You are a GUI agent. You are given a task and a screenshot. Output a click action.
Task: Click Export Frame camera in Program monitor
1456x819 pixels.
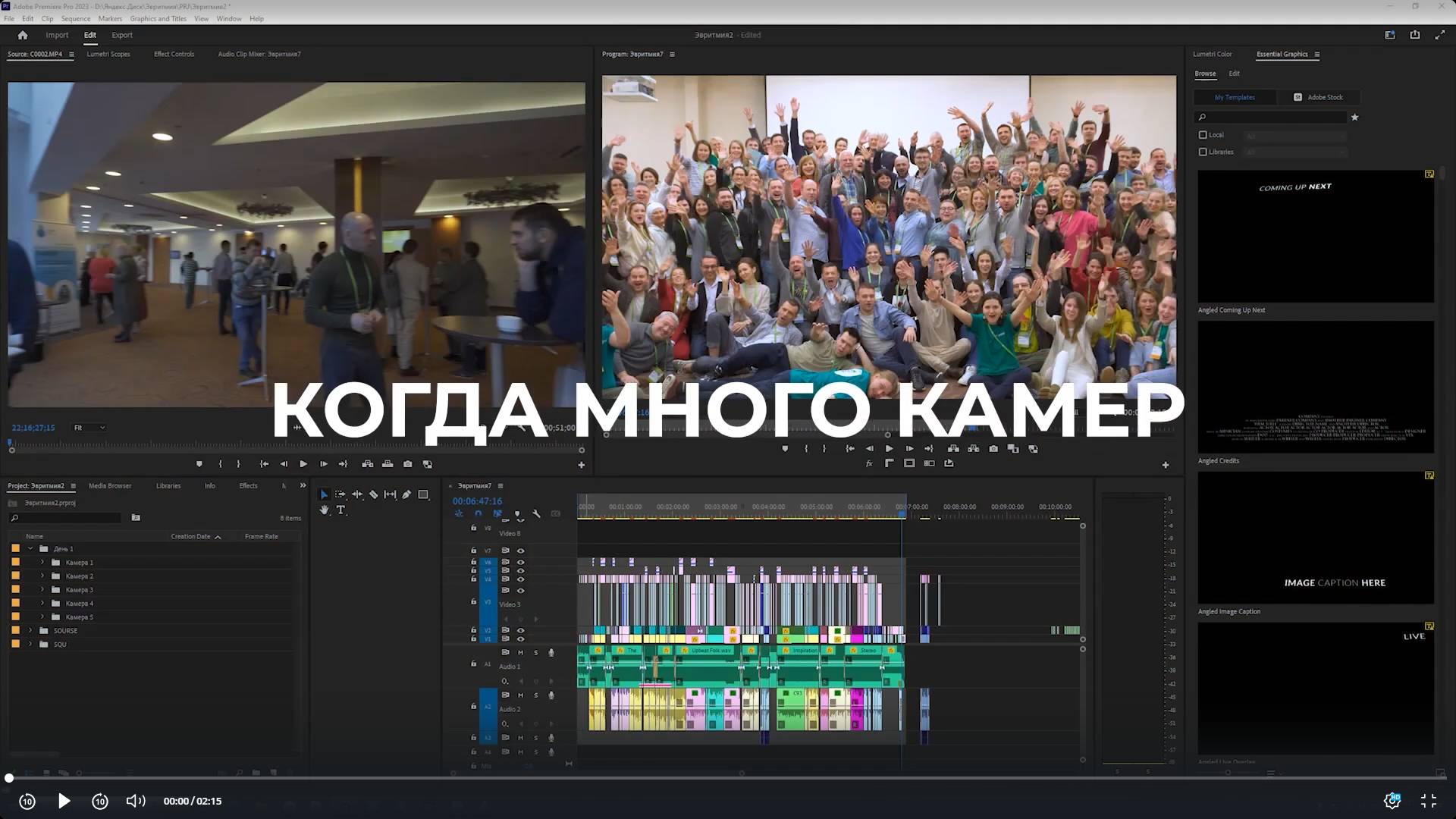(993, 449)
